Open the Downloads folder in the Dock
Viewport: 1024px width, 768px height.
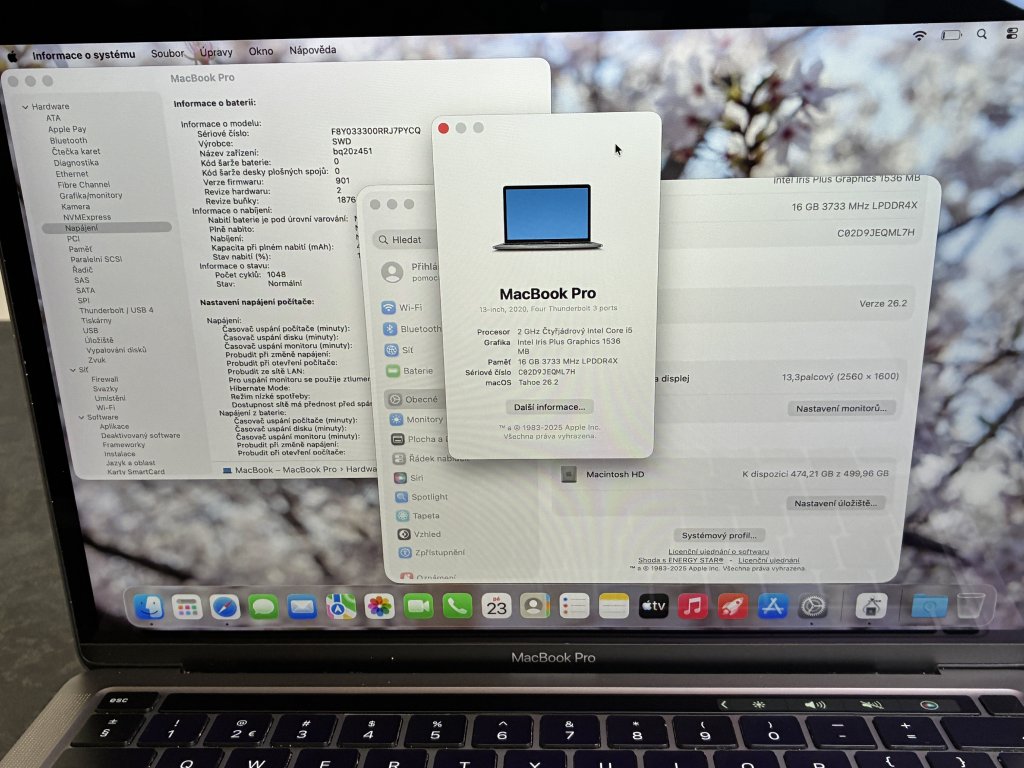(x=929, y=606)
